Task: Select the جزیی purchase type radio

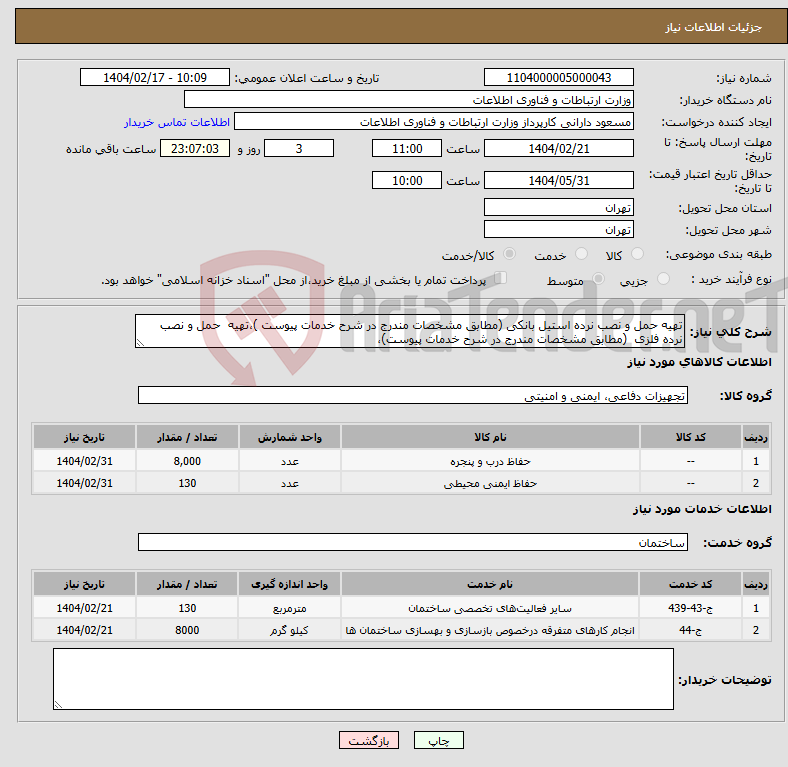Action: pos(663,278)
